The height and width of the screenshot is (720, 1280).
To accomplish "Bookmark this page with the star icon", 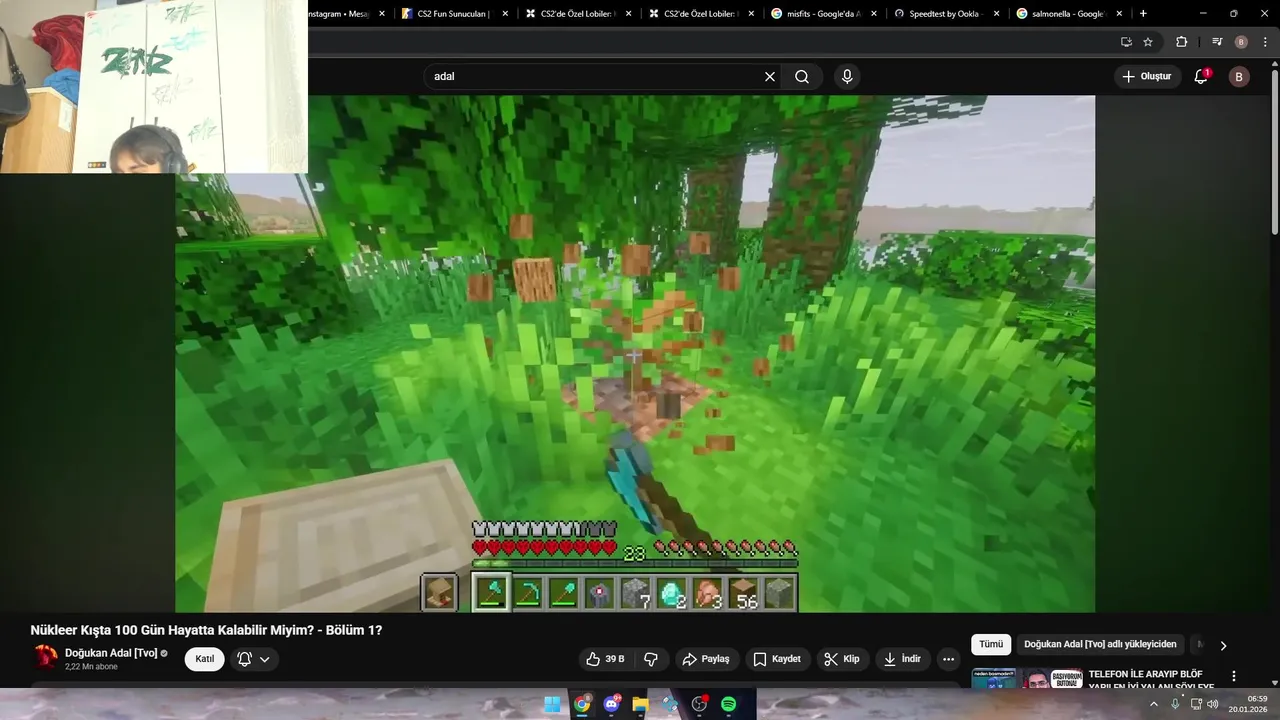I will [1148, 42].
